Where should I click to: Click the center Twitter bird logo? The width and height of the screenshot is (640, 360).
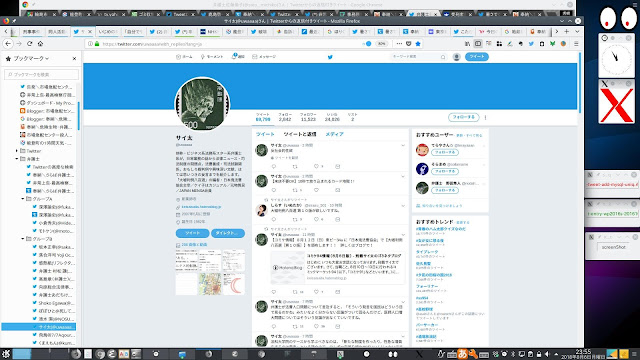(330, 57)
